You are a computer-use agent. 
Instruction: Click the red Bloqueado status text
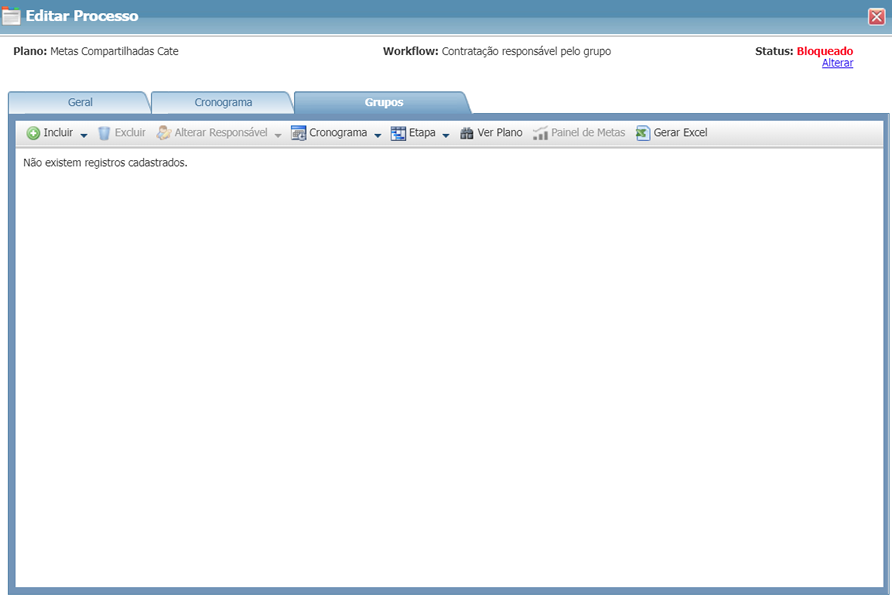[x=824, y=51]
